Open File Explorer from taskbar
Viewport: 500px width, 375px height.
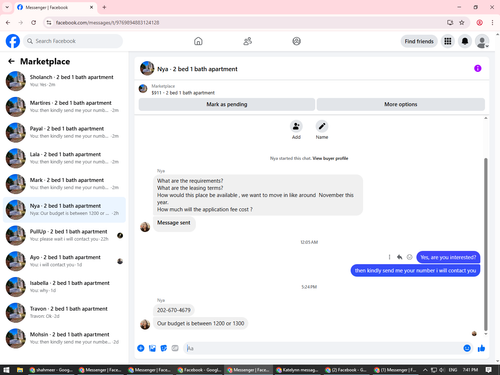[x=20, y=370]
